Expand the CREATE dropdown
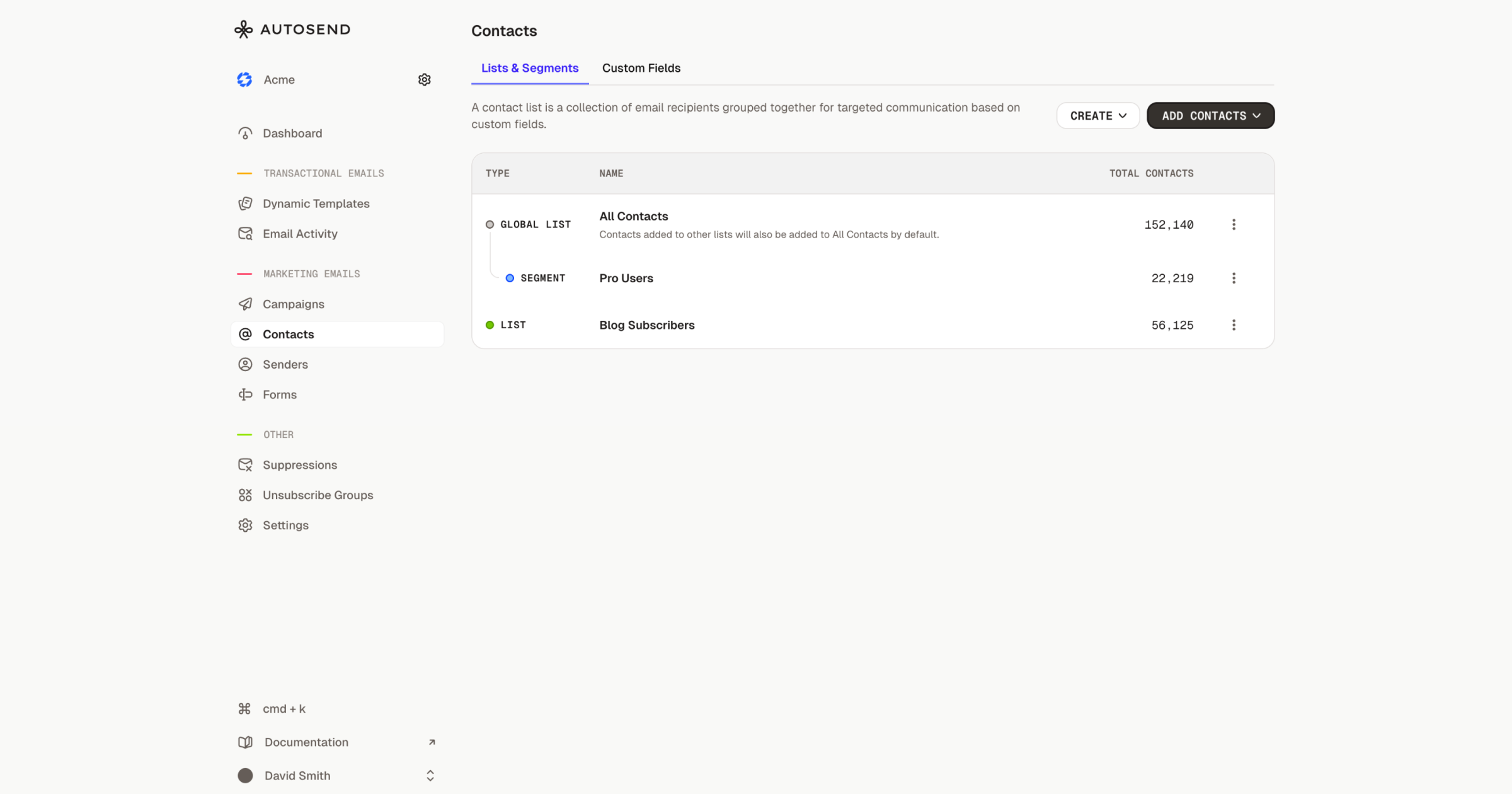The height and width of the screenshot is (794, 1512). tap(1097, 116)
